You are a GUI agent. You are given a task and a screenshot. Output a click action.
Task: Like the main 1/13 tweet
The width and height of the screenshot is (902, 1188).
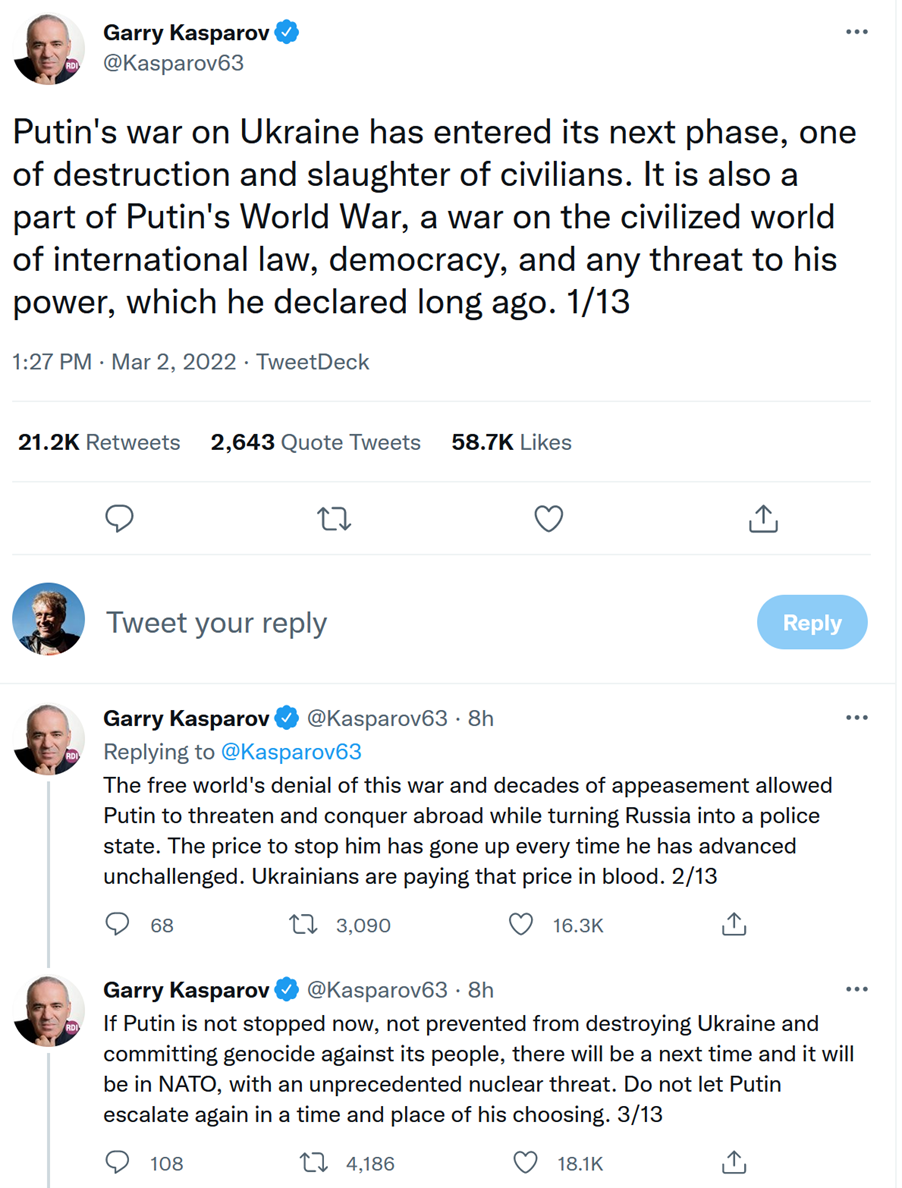[548, 518]
